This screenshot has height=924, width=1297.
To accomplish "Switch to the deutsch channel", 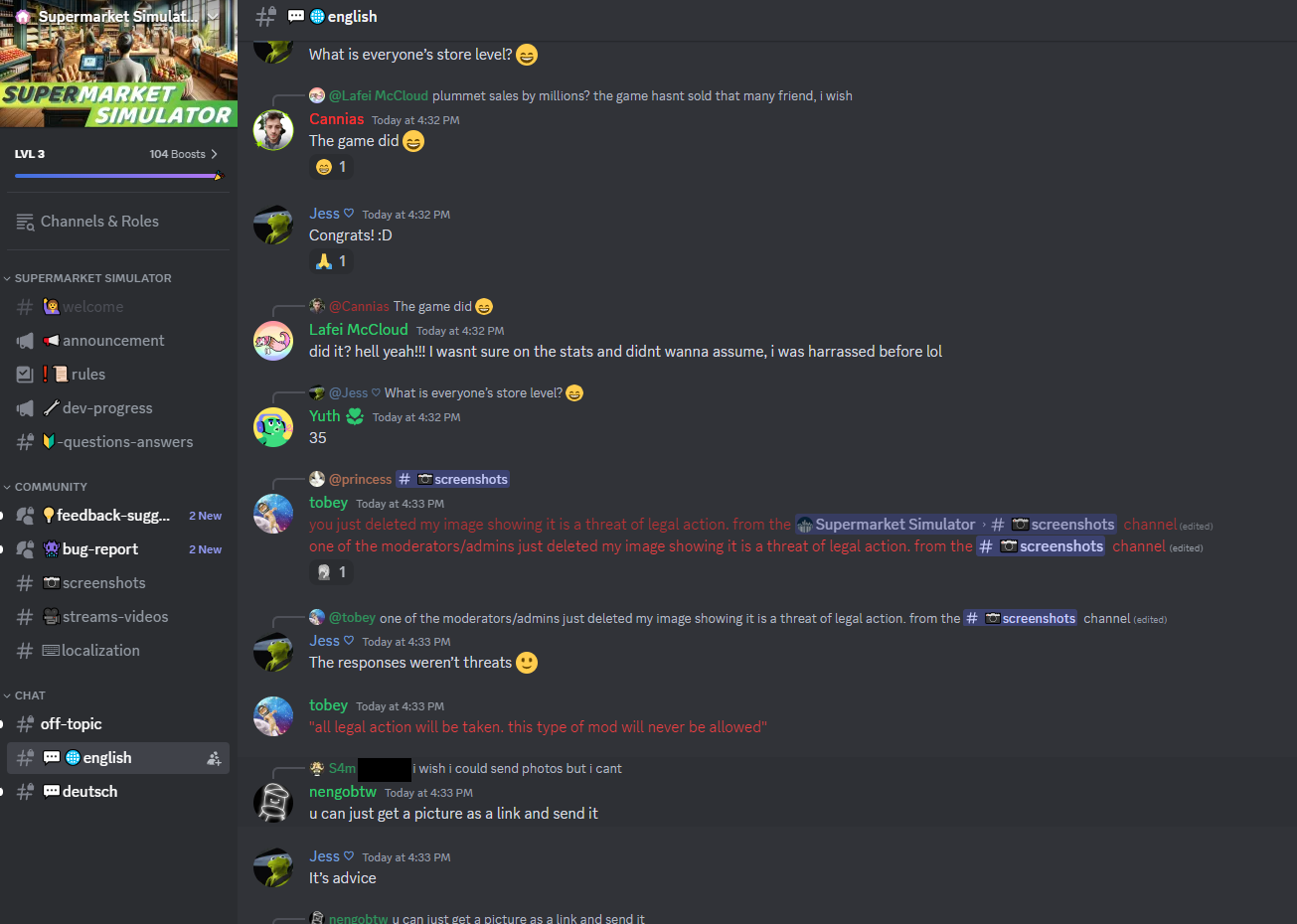I will [118, 792].
